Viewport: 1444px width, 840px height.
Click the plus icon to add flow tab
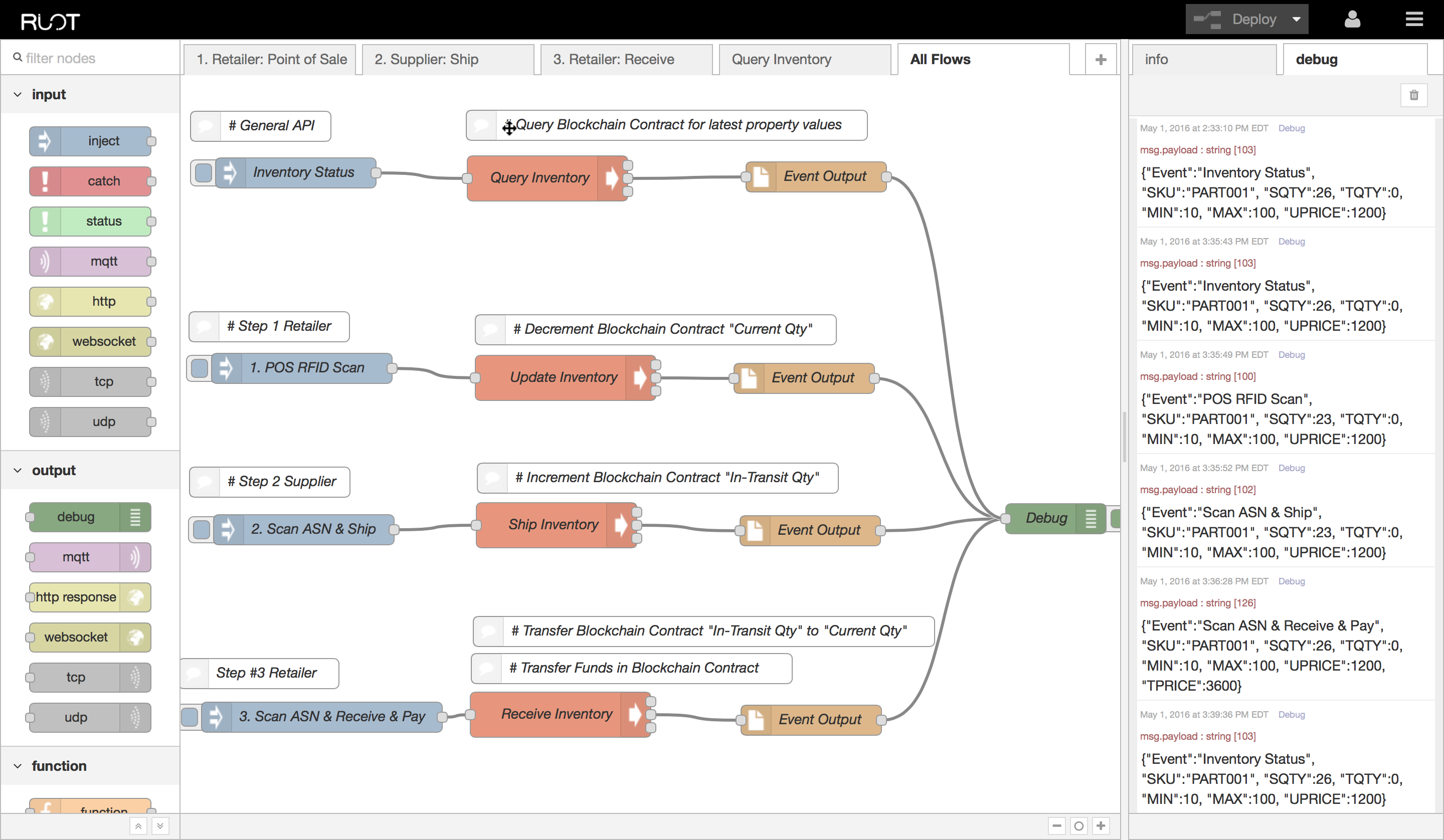[x=1100, y=60]
